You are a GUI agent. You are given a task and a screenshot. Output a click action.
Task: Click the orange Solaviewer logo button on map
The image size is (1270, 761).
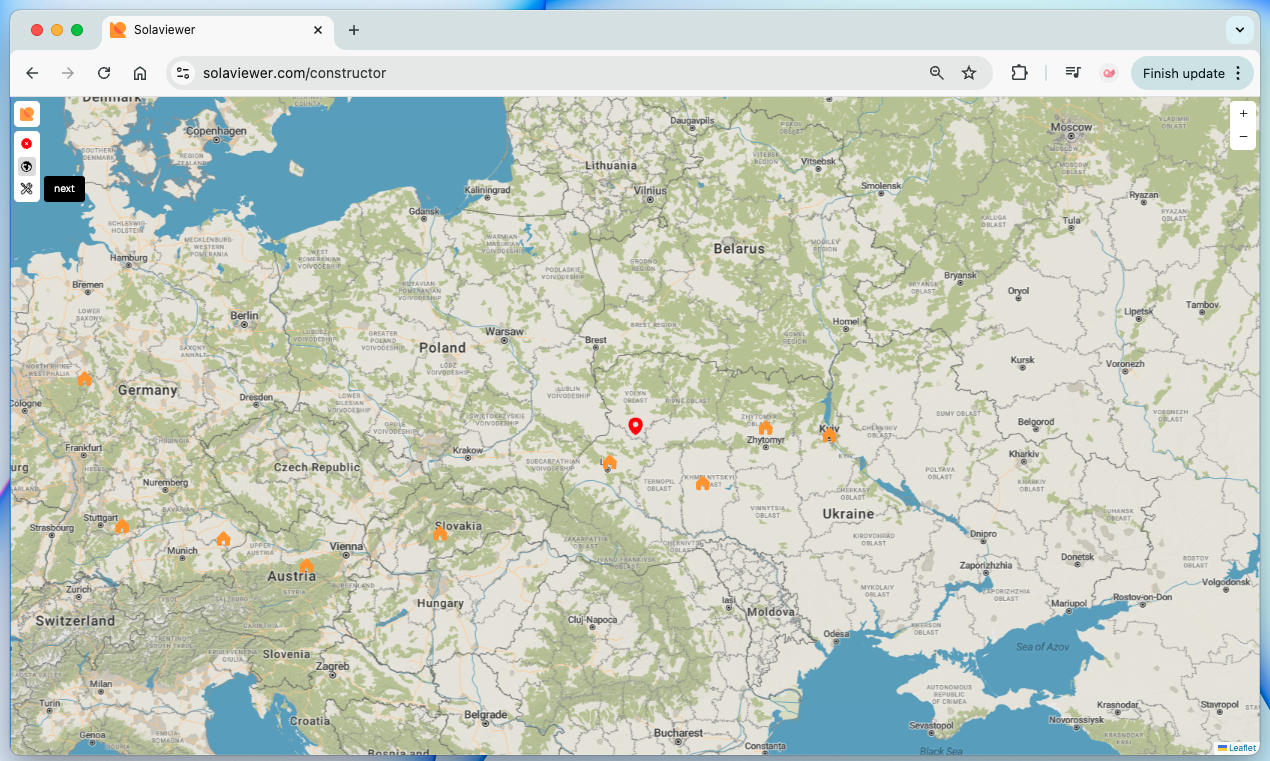pyautogui.click(x=27, y=114)
